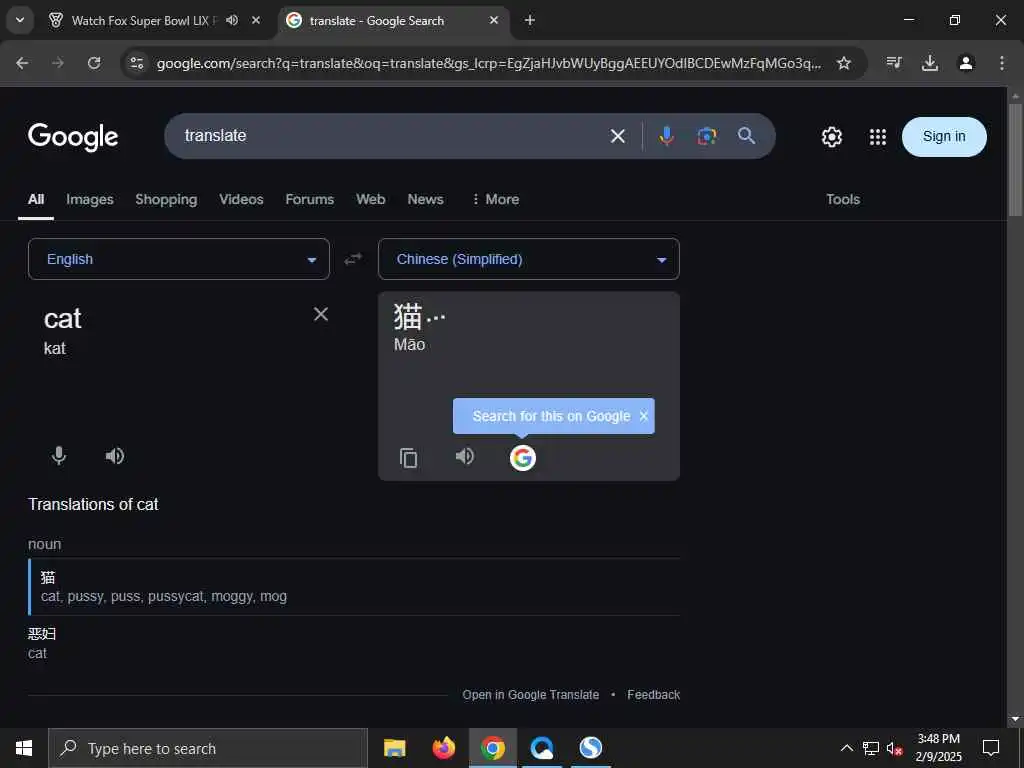
Task: Select the News tab
Action: [x=425, y=199]
